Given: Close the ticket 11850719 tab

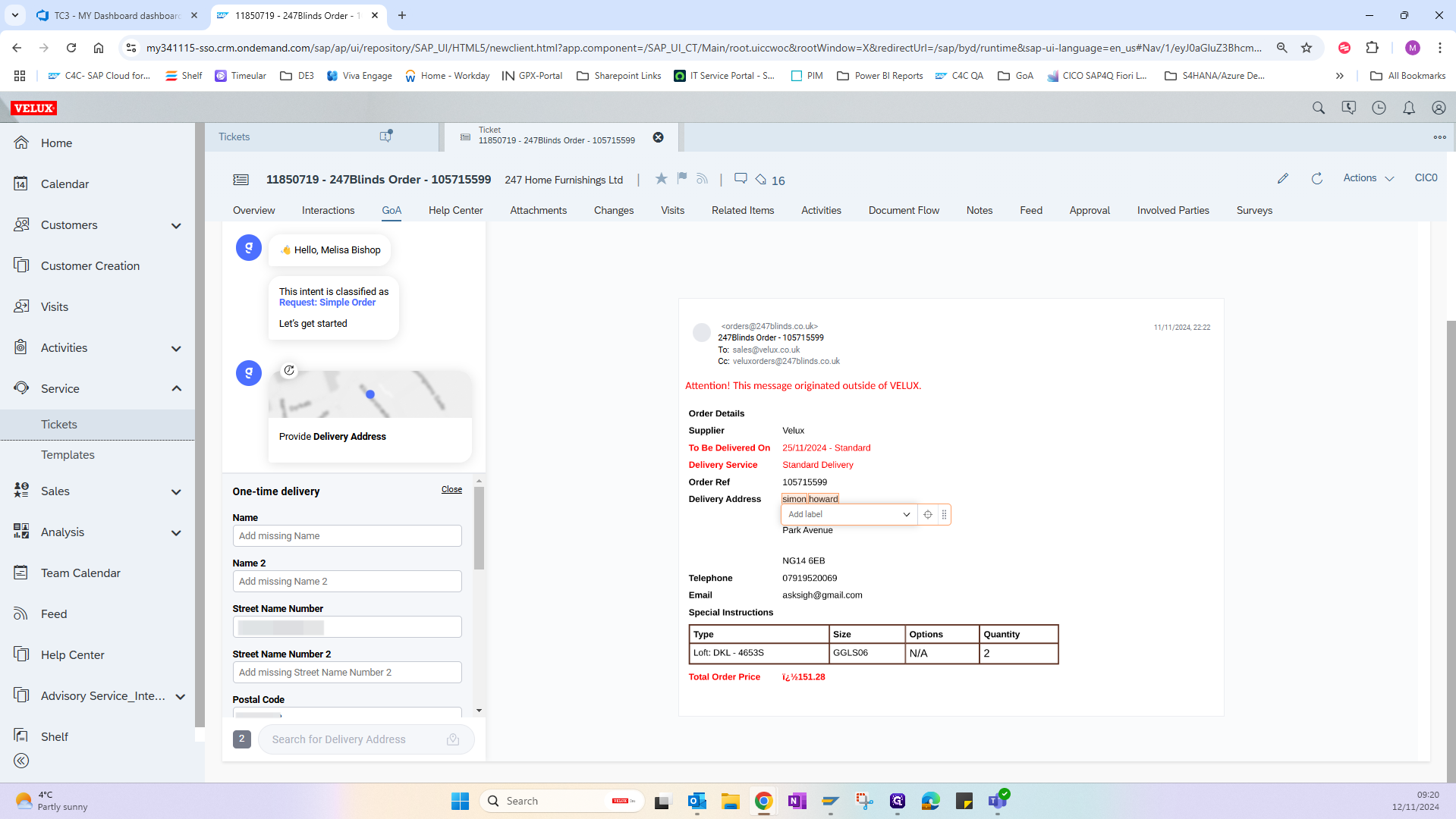Looking at the screenshot, I should pos(658,137).
